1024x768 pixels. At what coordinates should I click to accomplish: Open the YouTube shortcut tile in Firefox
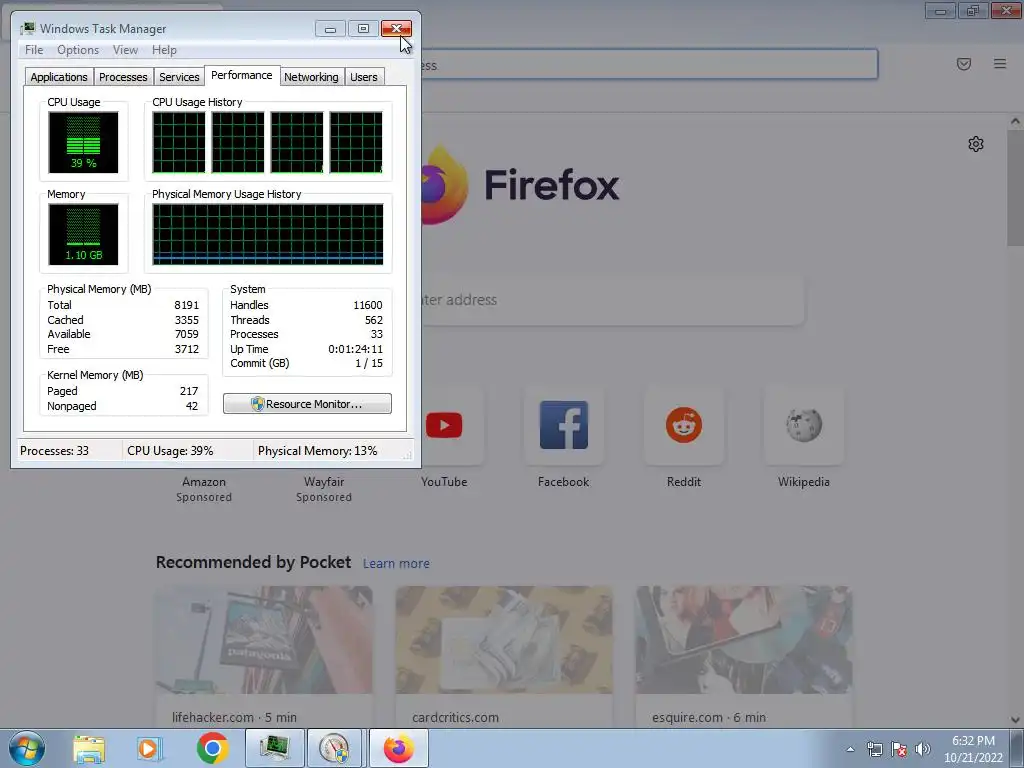(x=444, y=425)
